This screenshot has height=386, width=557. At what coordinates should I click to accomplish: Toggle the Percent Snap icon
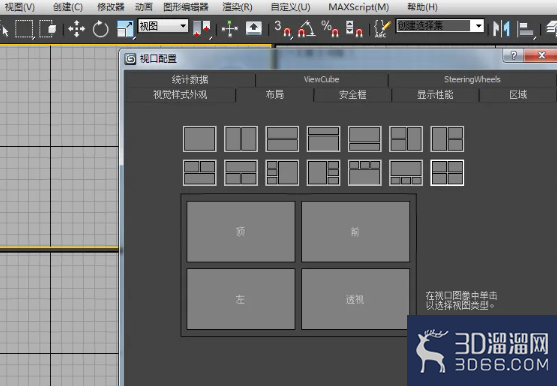[330, 29]
